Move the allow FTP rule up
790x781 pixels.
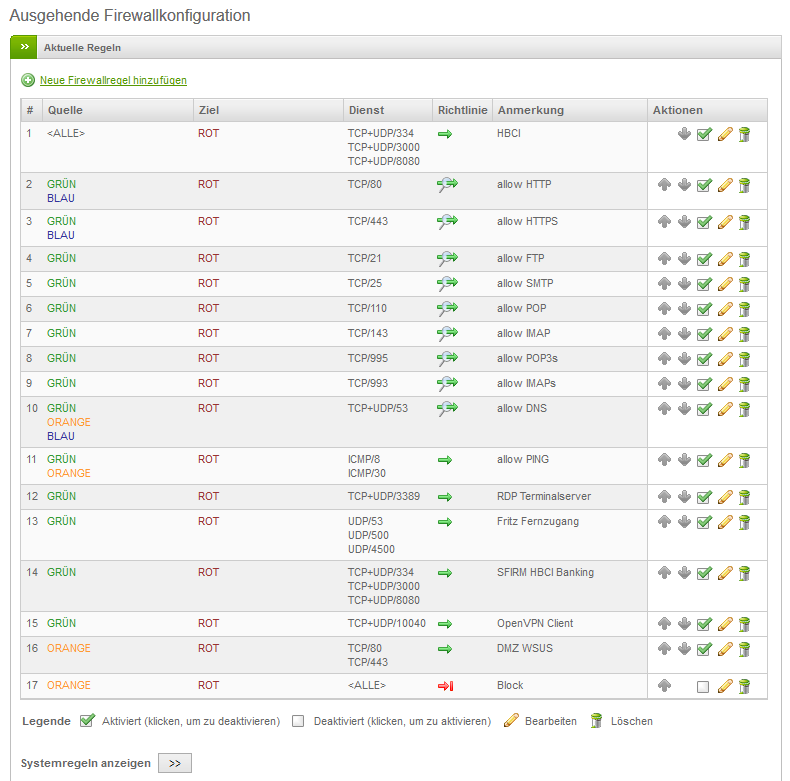pos(664,259)
